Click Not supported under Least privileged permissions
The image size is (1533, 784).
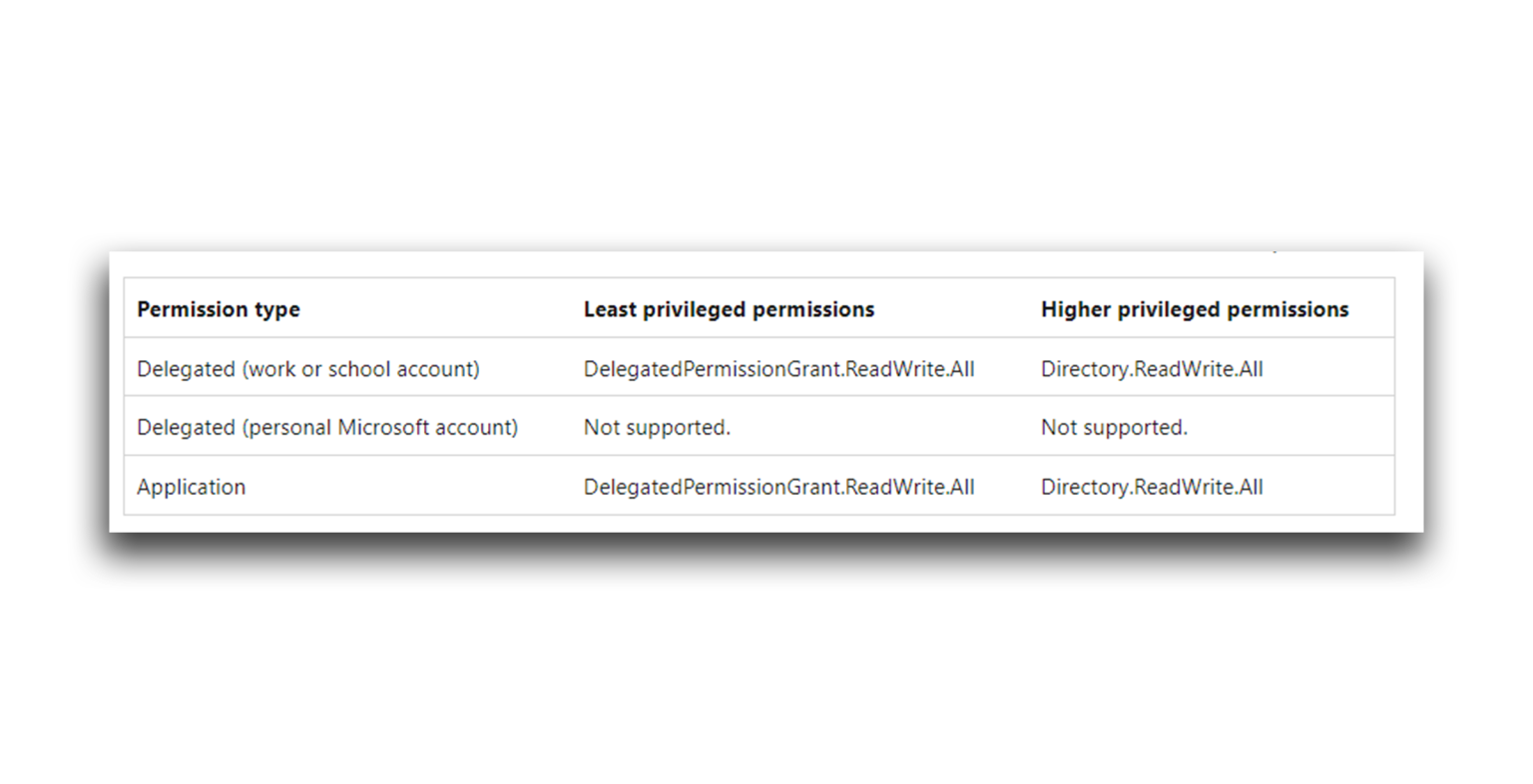[x=657, y=427]
